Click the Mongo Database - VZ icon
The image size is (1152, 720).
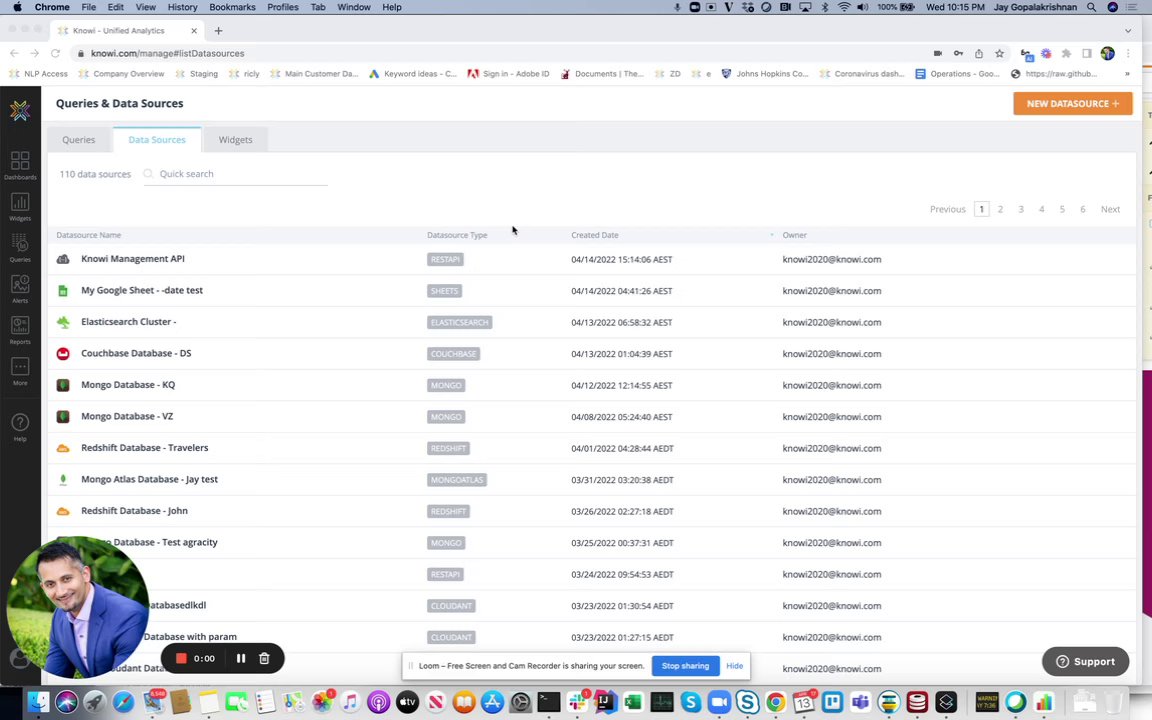coord(63,417)
